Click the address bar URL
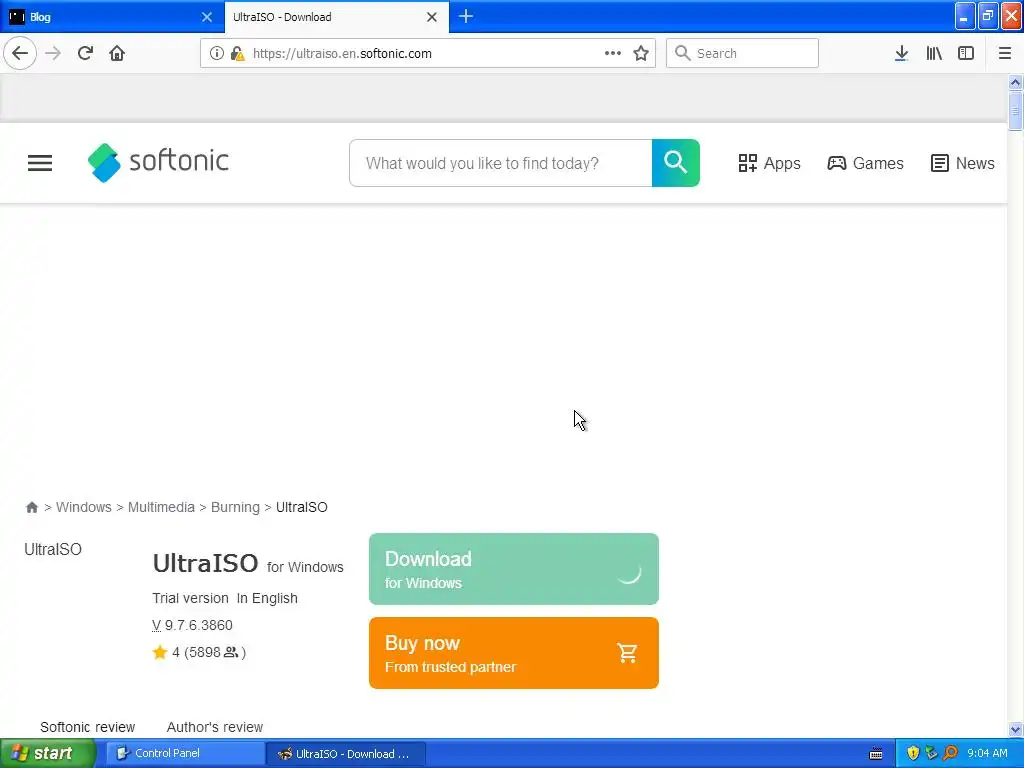This screenshot has height=768, width=1024. click(x=342, y=54)
